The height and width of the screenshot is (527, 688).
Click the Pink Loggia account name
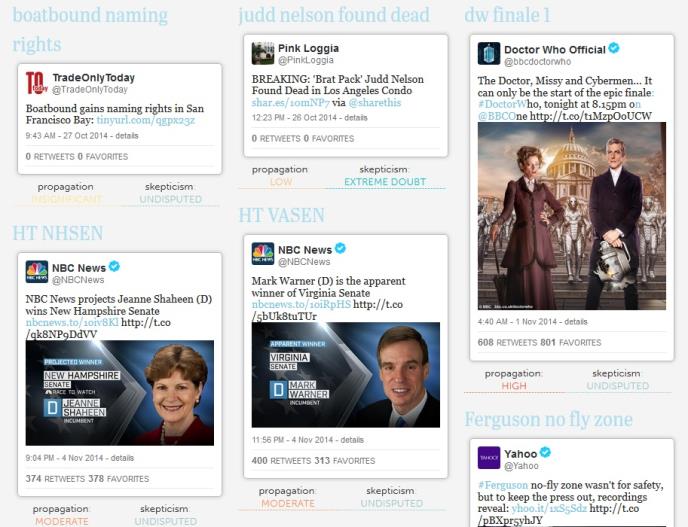click(308, 48)
